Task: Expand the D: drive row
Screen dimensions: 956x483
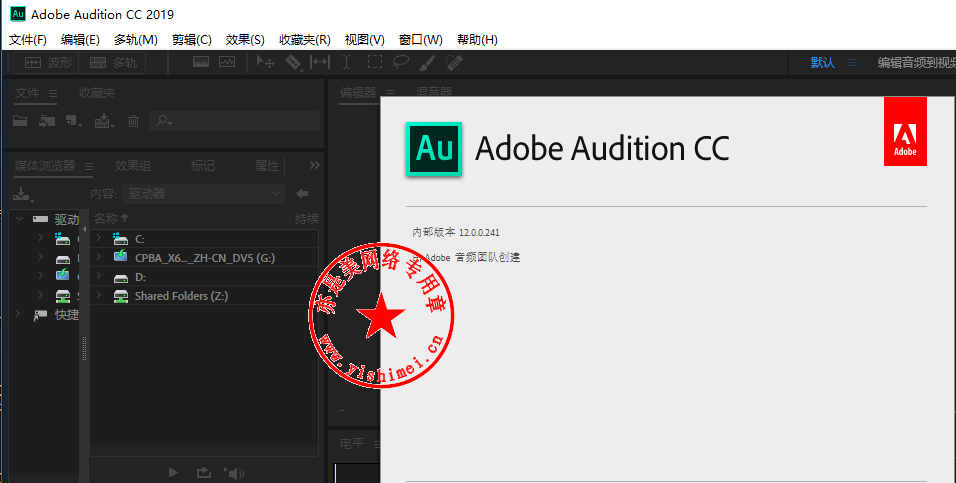Action: tap(98, 277)
